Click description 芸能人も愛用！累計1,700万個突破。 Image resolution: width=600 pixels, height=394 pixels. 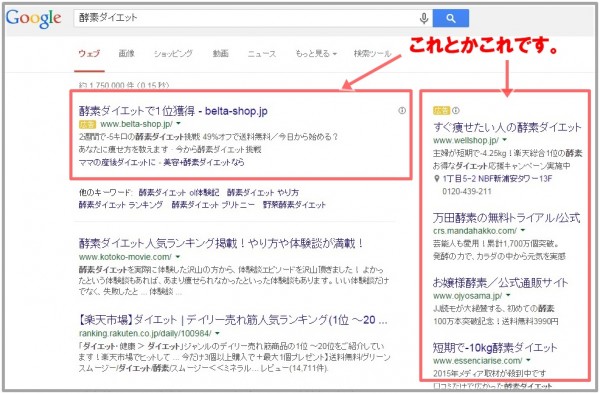[x=496, y=243]
